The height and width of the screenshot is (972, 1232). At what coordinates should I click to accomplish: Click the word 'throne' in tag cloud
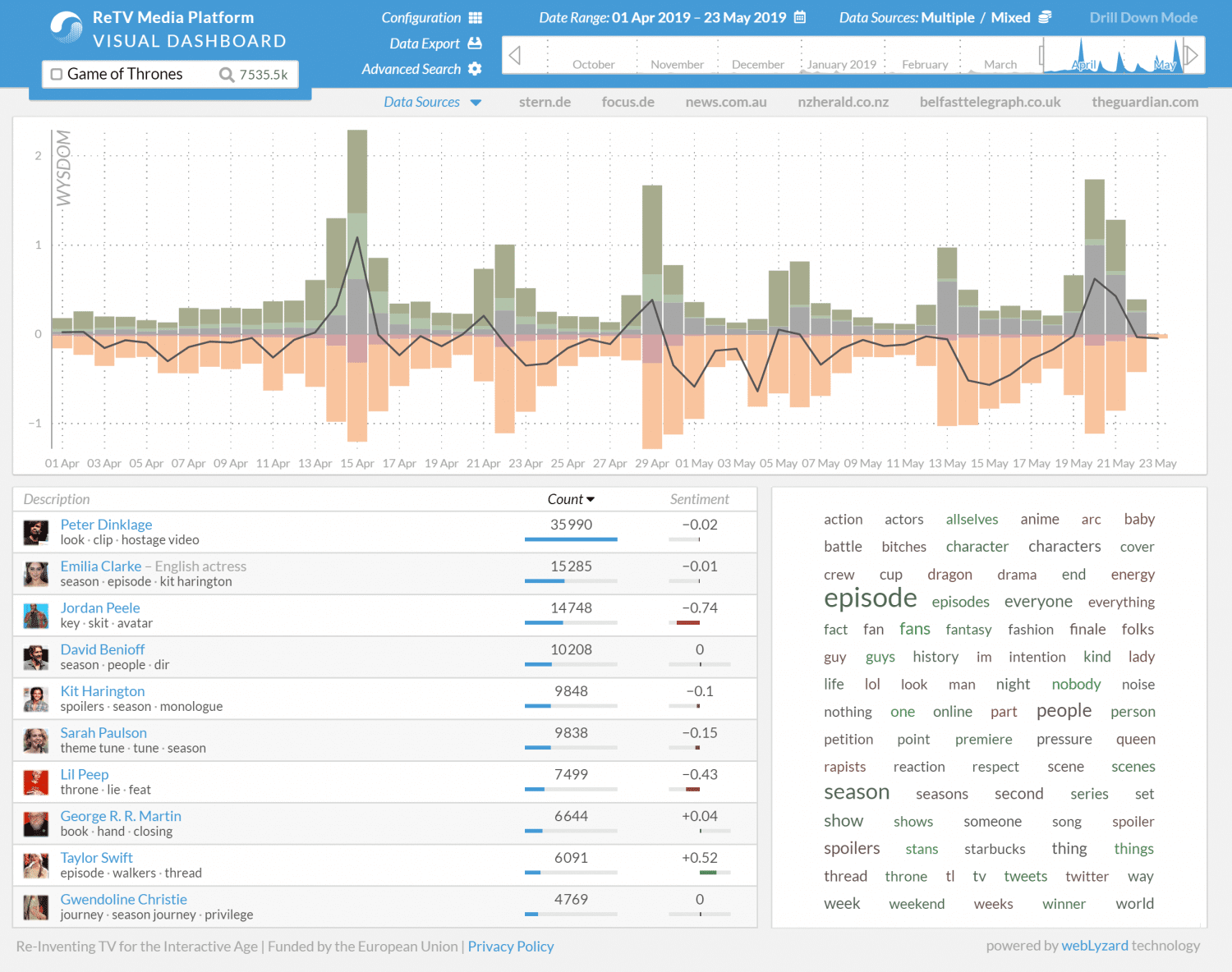click(x=906, y=877)
